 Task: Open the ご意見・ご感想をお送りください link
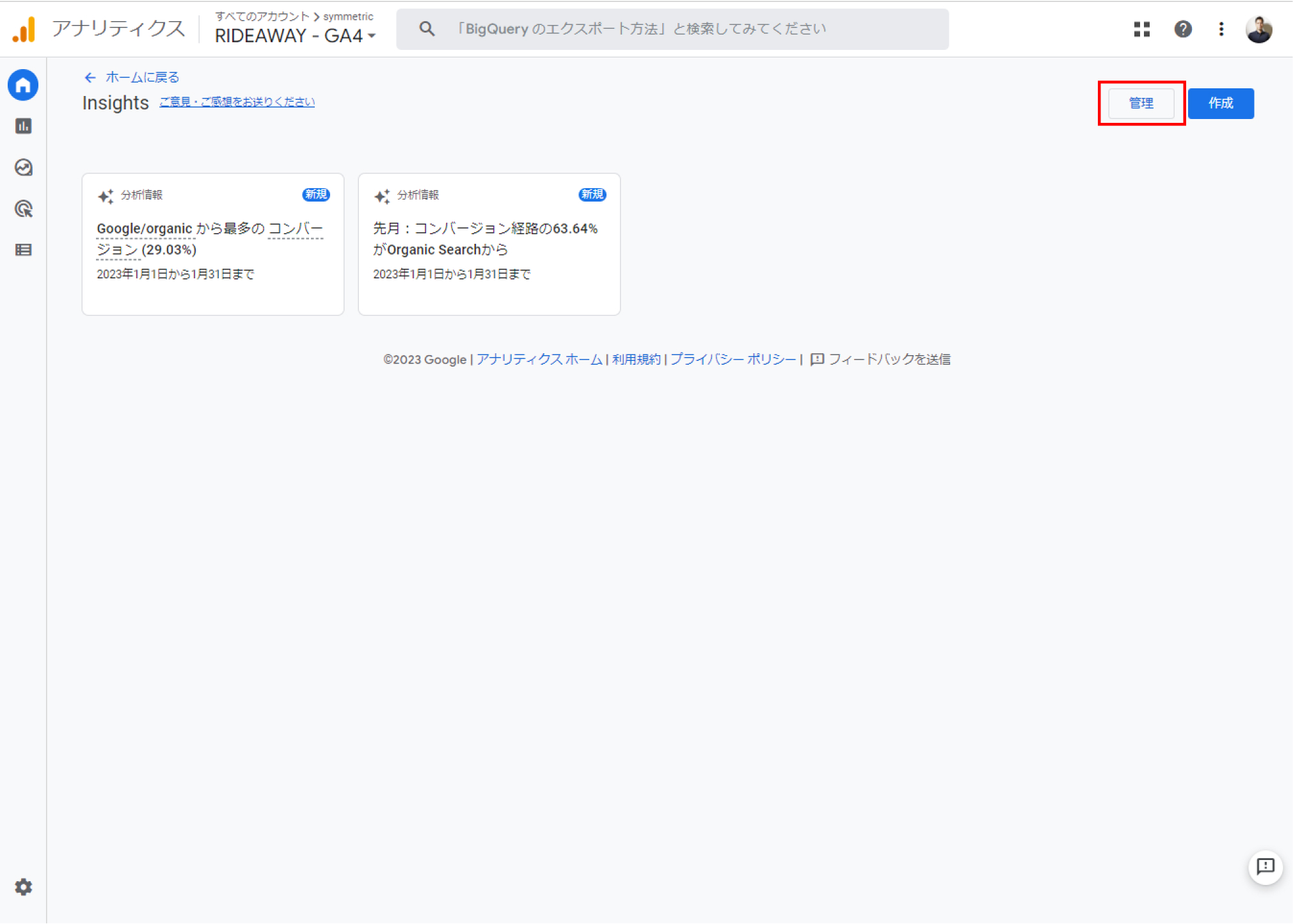[x=237, y=102]
